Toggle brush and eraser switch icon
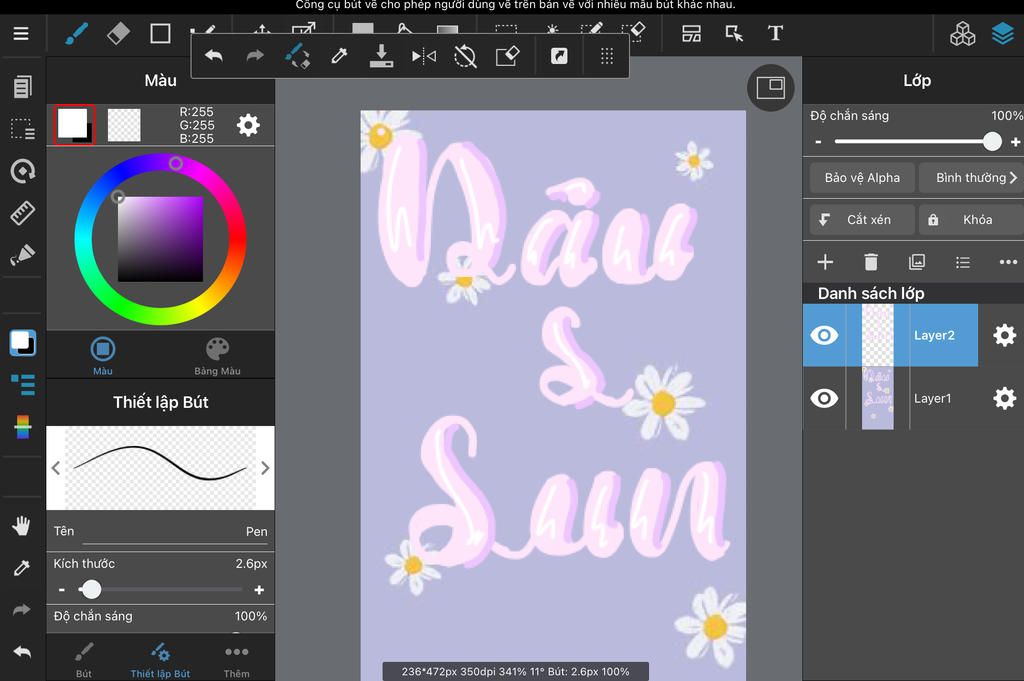 298,56
